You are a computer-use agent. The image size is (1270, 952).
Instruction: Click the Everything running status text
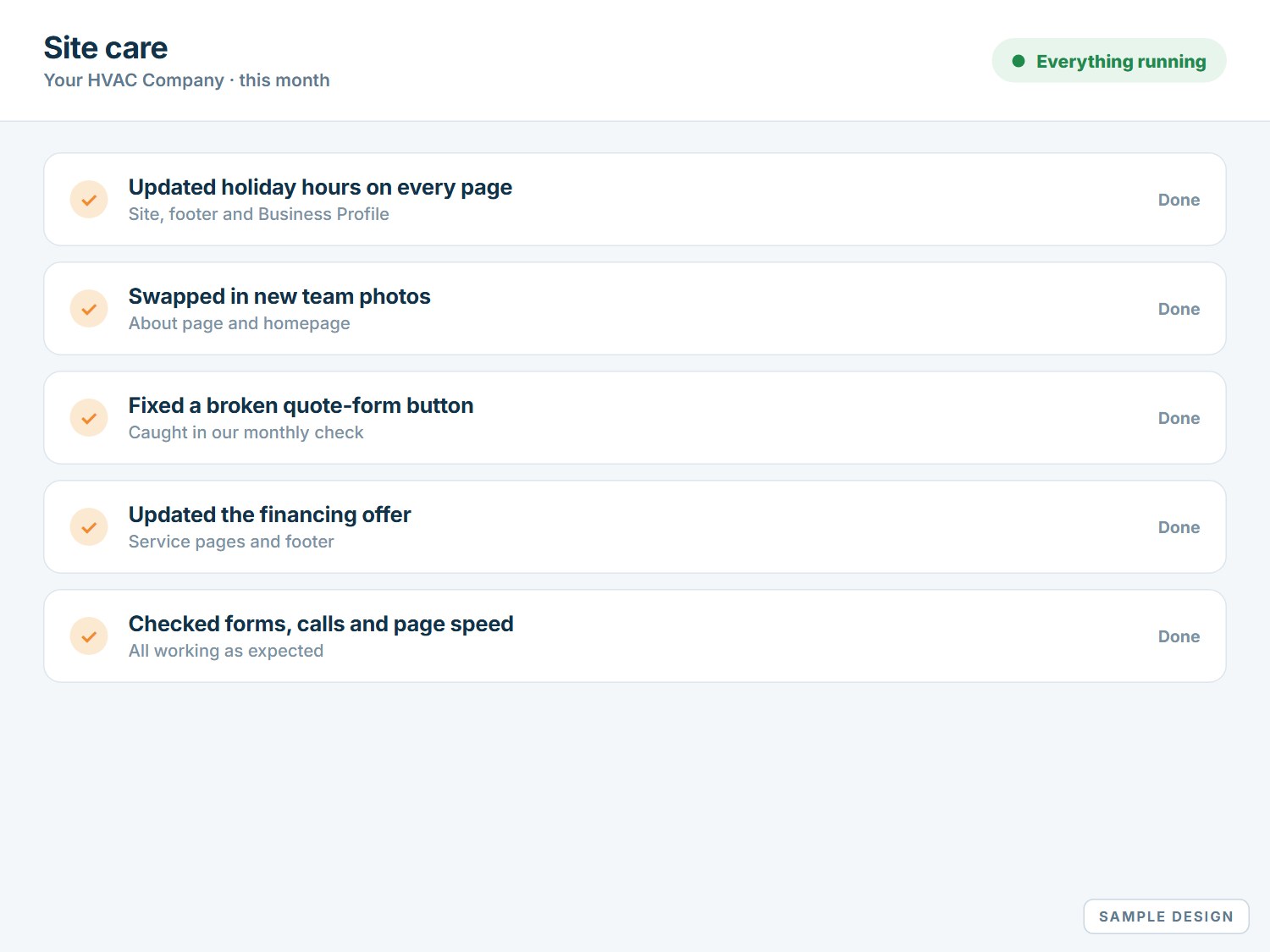[1121, 61]
